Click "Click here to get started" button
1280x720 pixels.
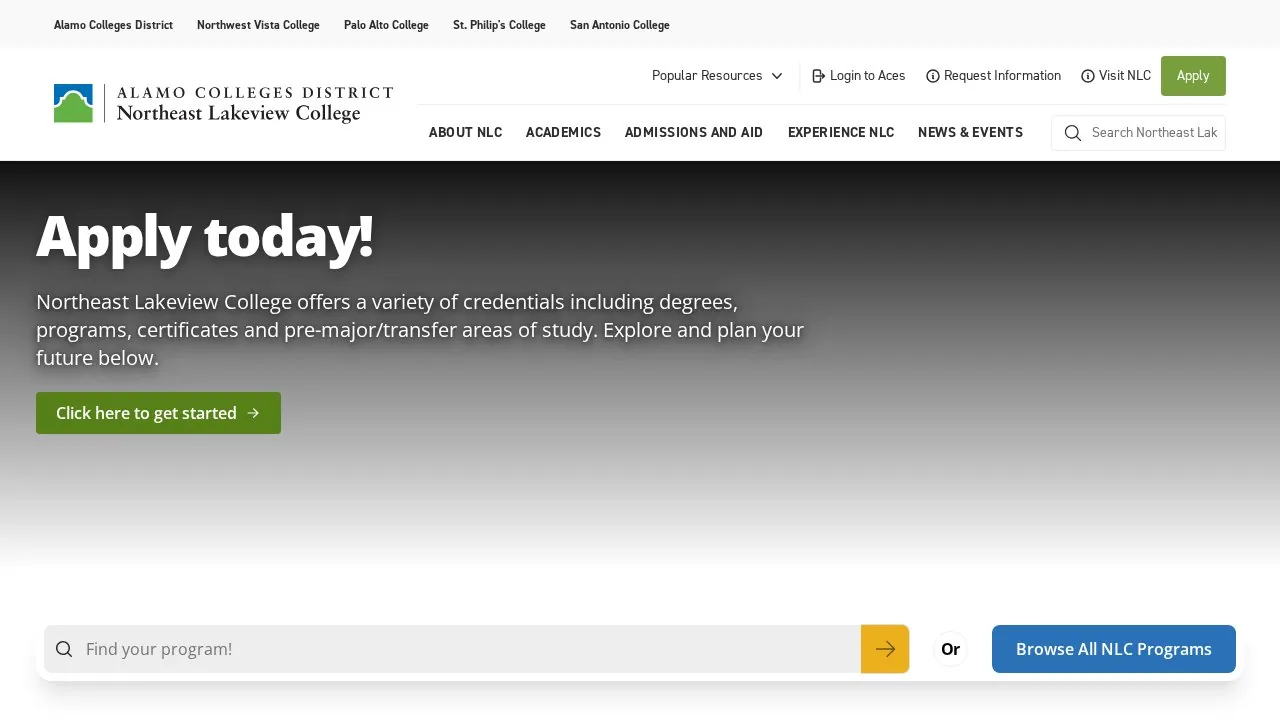158,413
